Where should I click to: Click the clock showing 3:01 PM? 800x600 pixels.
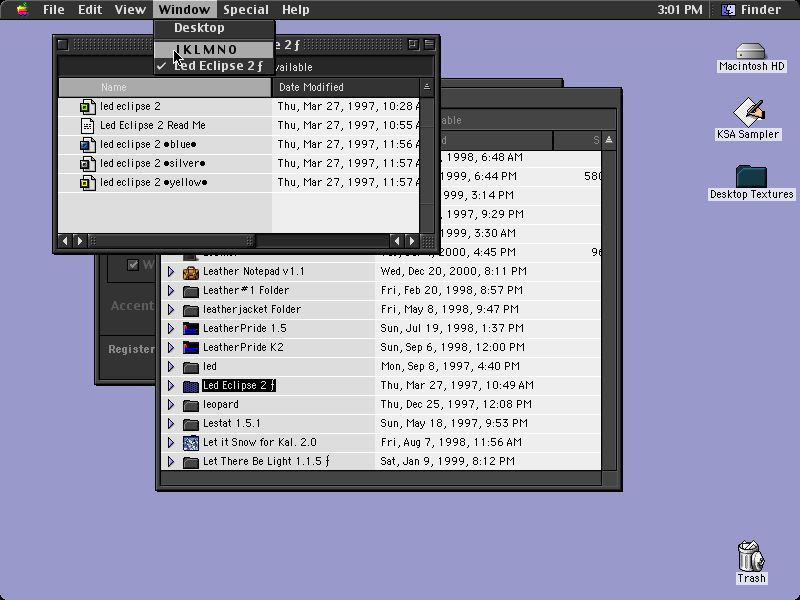pos(680,9)
